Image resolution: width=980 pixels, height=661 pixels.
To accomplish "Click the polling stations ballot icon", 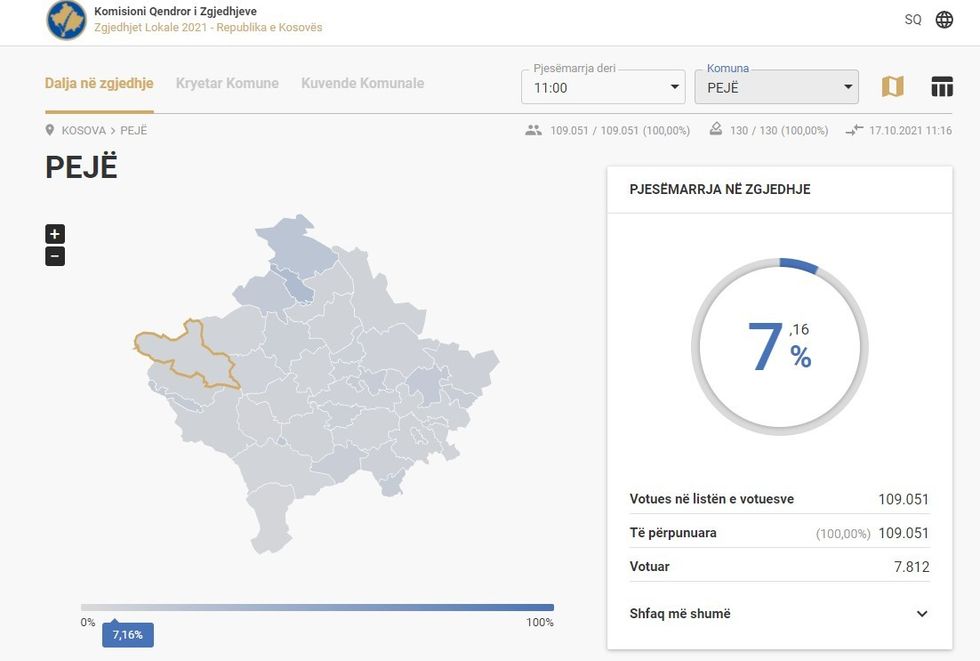I will (x=715, y=130).
